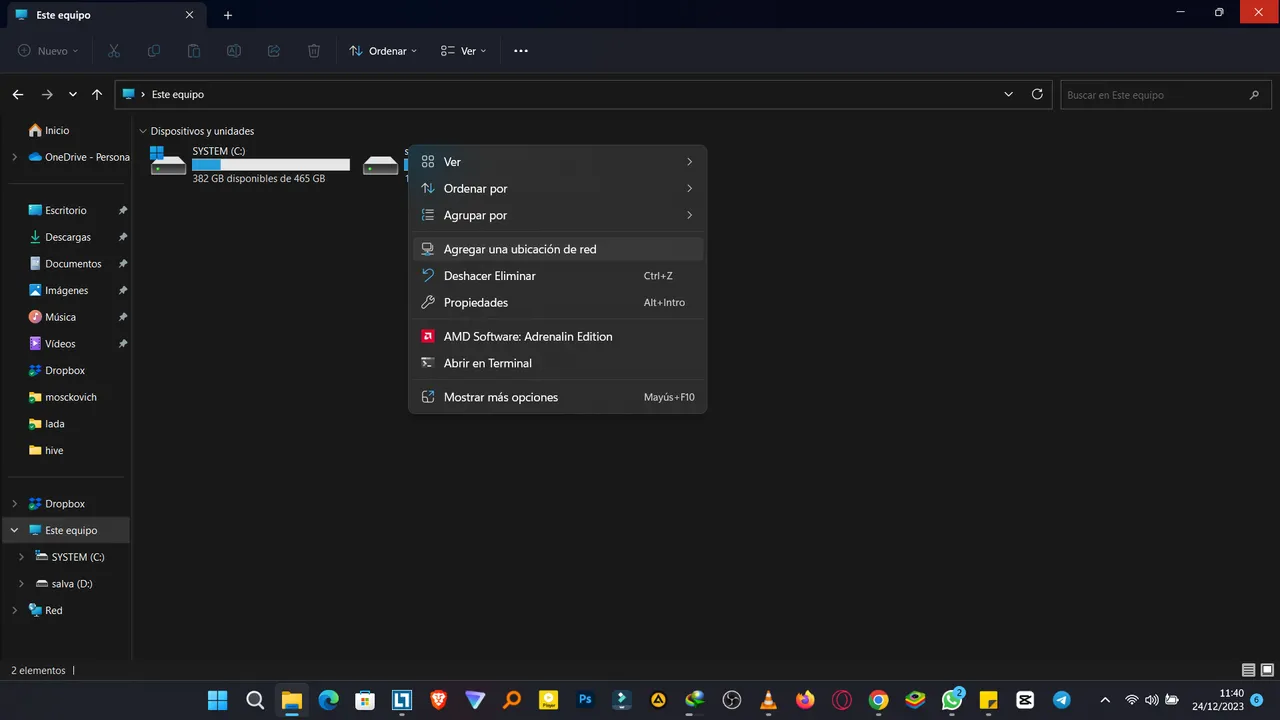Refresh the current folder view
This screenshot has height=720, width=1280.
(x=1037, y=94)
